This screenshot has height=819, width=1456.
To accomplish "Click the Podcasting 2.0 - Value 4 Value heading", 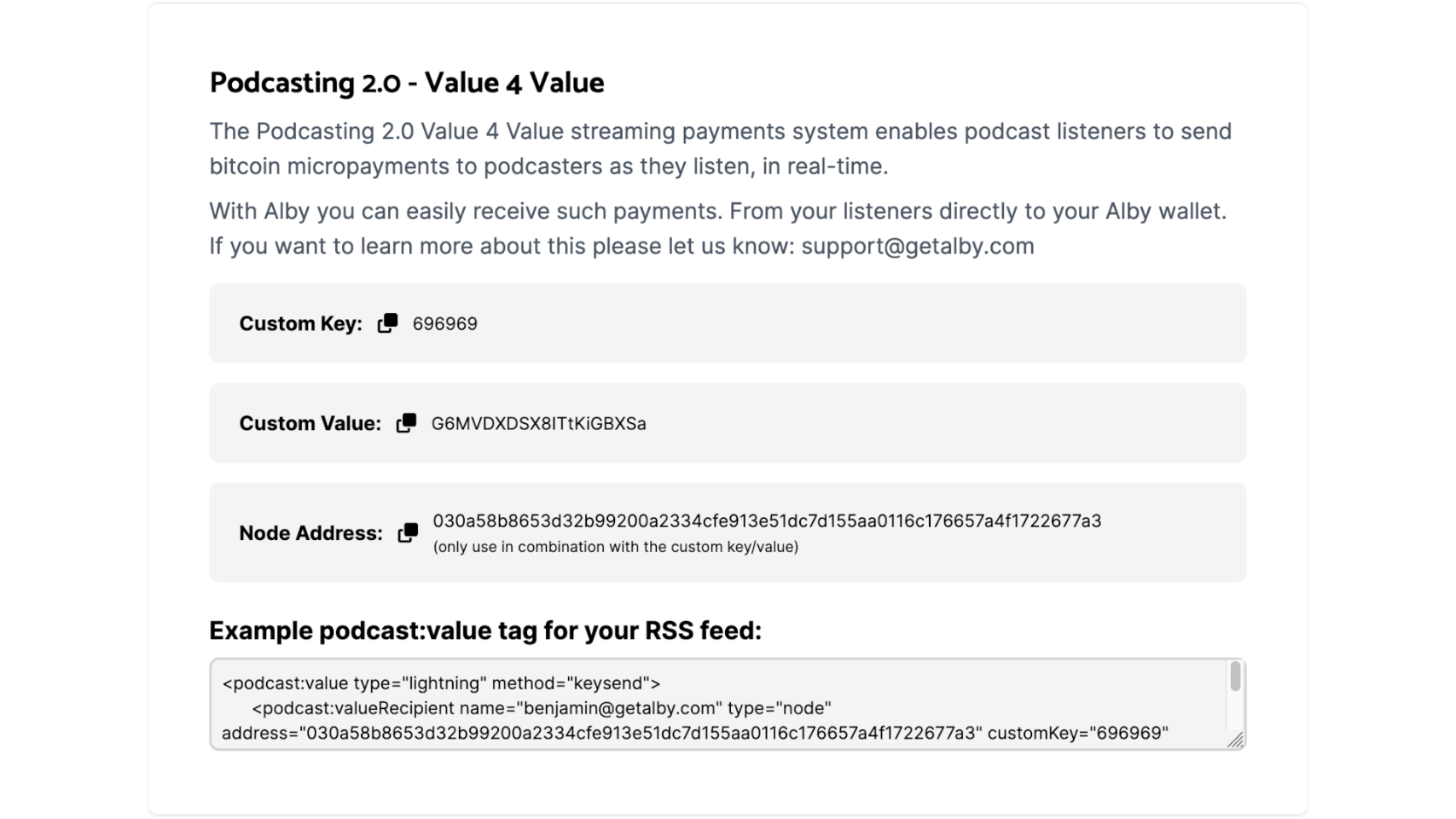I will click(x=407, y=83).
